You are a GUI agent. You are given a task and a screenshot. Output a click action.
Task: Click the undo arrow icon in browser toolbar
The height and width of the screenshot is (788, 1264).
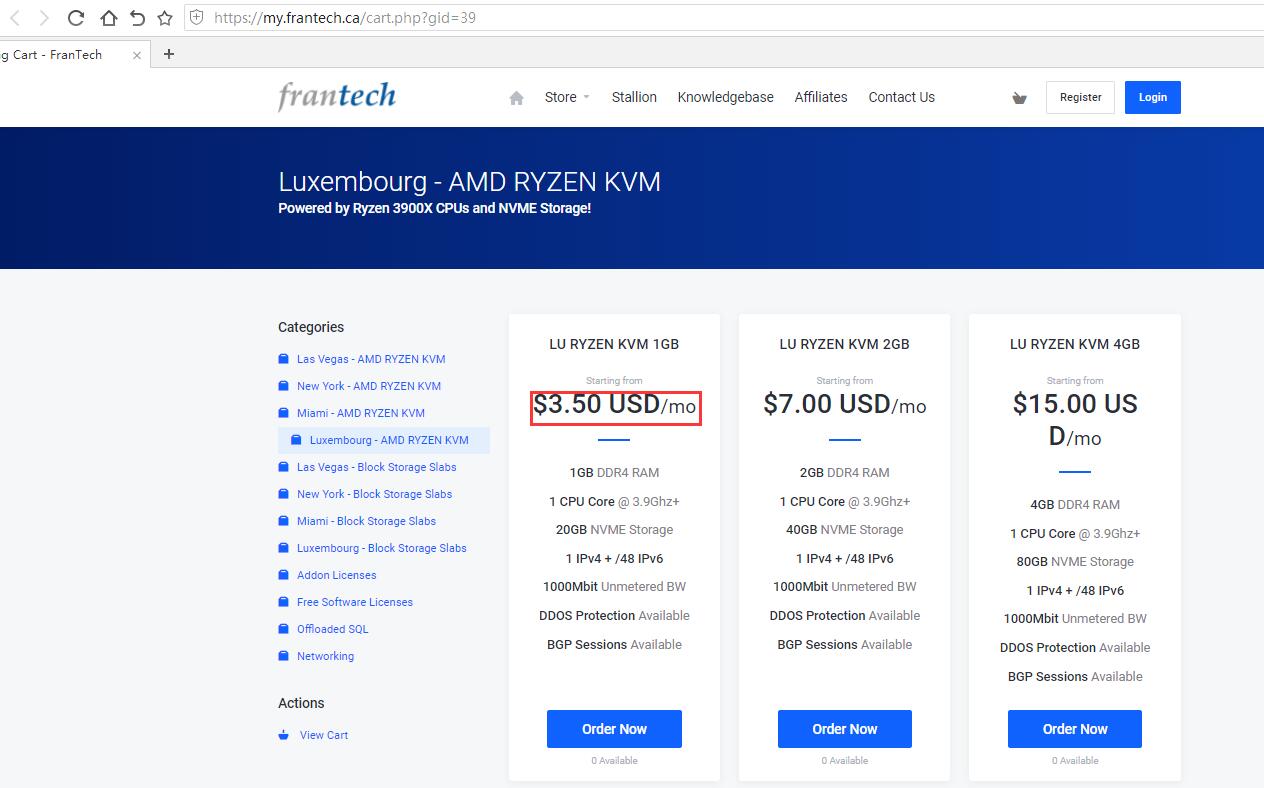coord(137,17)
